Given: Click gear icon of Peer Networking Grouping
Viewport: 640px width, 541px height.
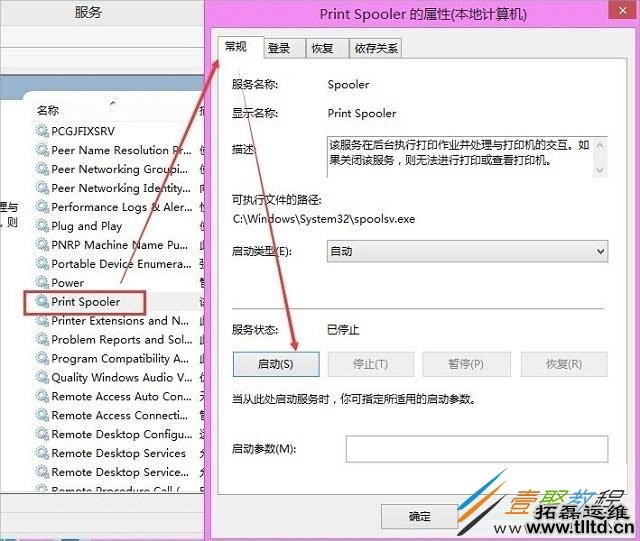Looking at the screenshot, I should pos(42,169).
